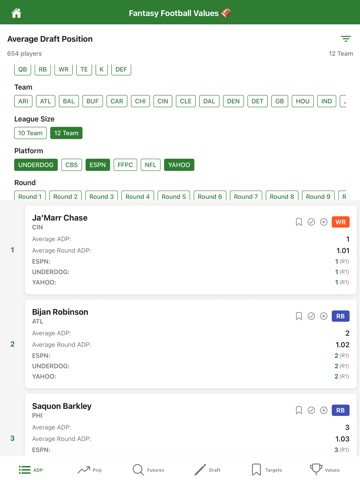Tap the RB badge on Saquon Barkley

pyautogui.click(x=340, y=410)
